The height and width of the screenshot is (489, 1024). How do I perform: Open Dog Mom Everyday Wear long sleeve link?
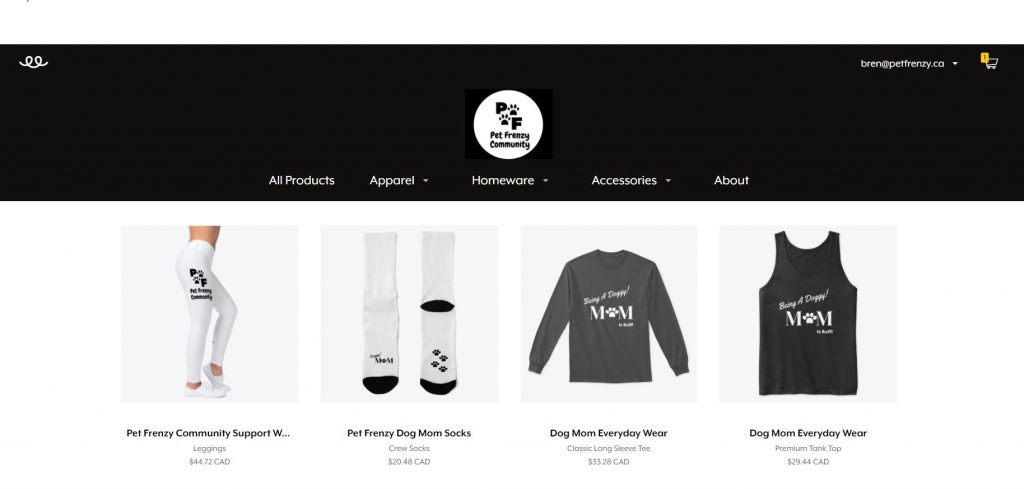point(609,433)
